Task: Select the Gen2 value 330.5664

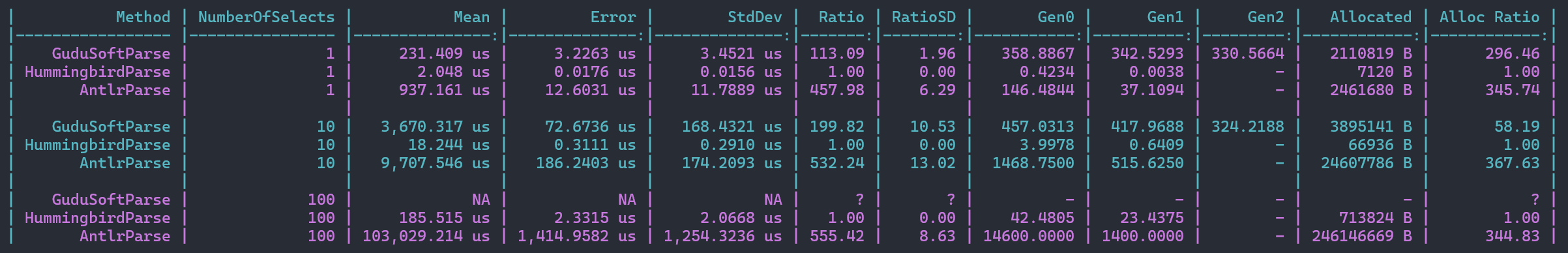Action: click(x=1247, y=53)
